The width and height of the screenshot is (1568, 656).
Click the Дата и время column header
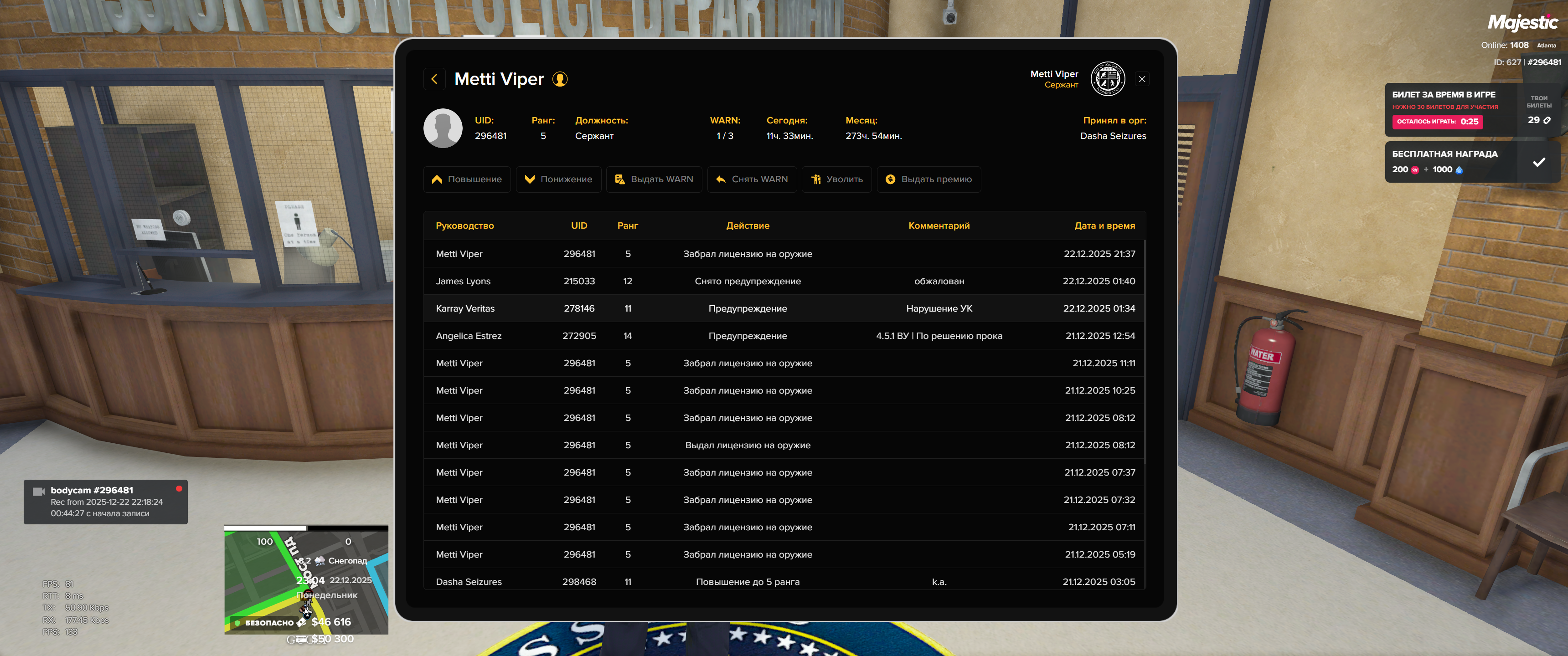[1104, 226]
